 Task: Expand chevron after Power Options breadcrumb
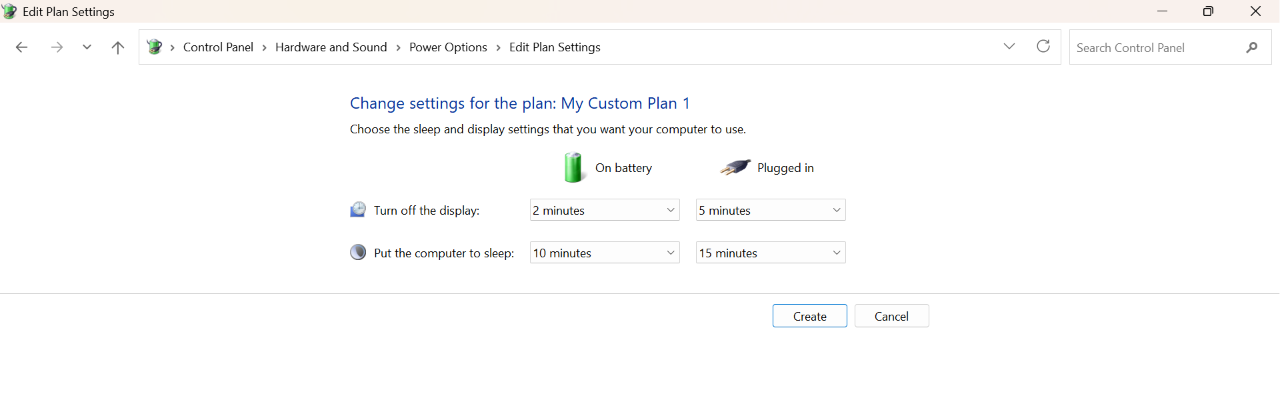pyautogui.click(x=498, y=47)
